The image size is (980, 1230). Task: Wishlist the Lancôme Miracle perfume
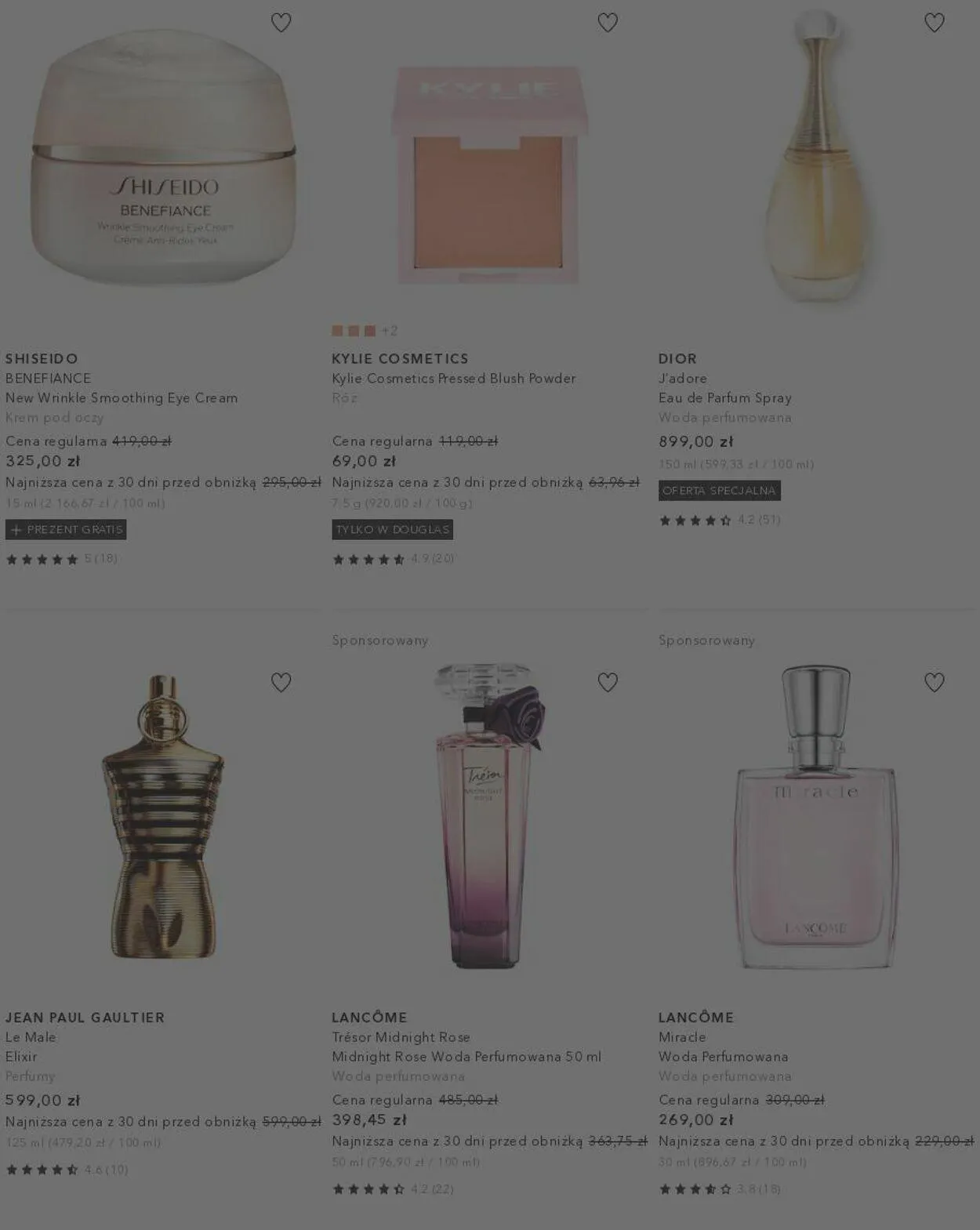(x=934, y=682)
